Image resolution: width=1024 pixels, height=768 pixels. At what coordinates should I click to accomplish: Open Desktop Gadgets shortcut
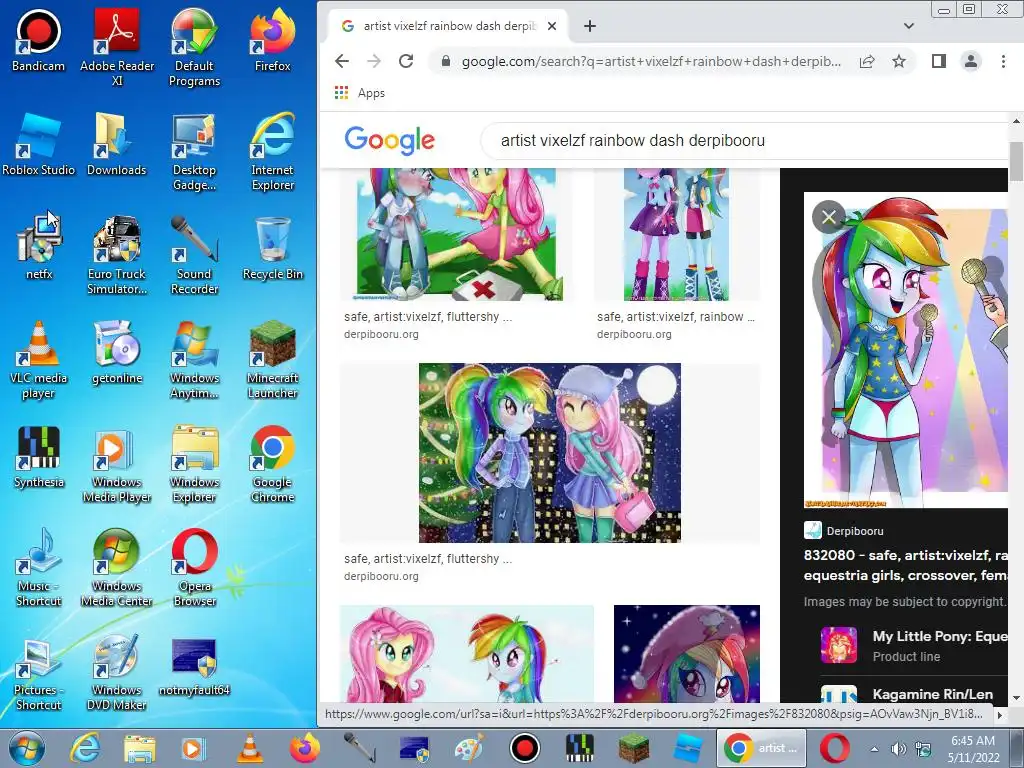[194, 152]
